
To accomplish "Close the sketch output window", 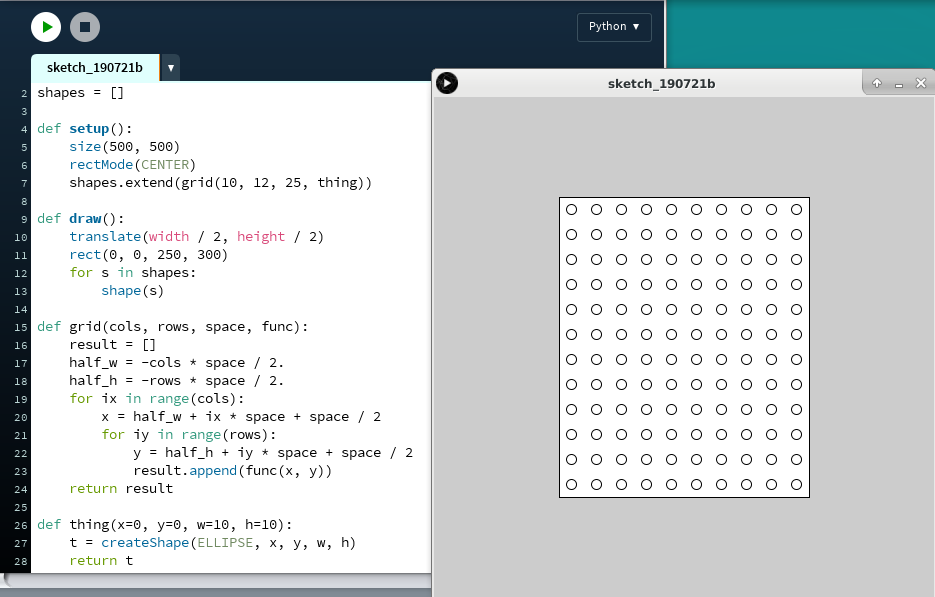I will pos(921,84).
